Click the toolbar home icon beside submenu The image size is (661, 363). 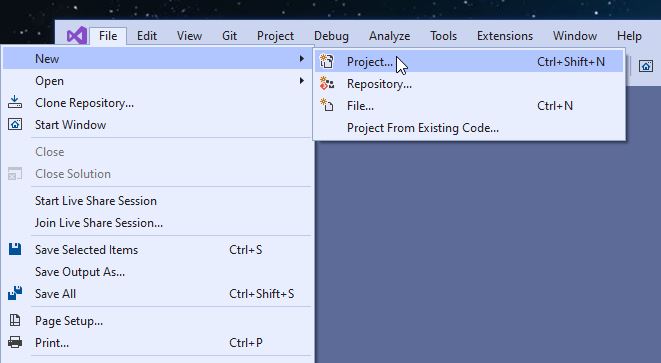tap(645, 66)
